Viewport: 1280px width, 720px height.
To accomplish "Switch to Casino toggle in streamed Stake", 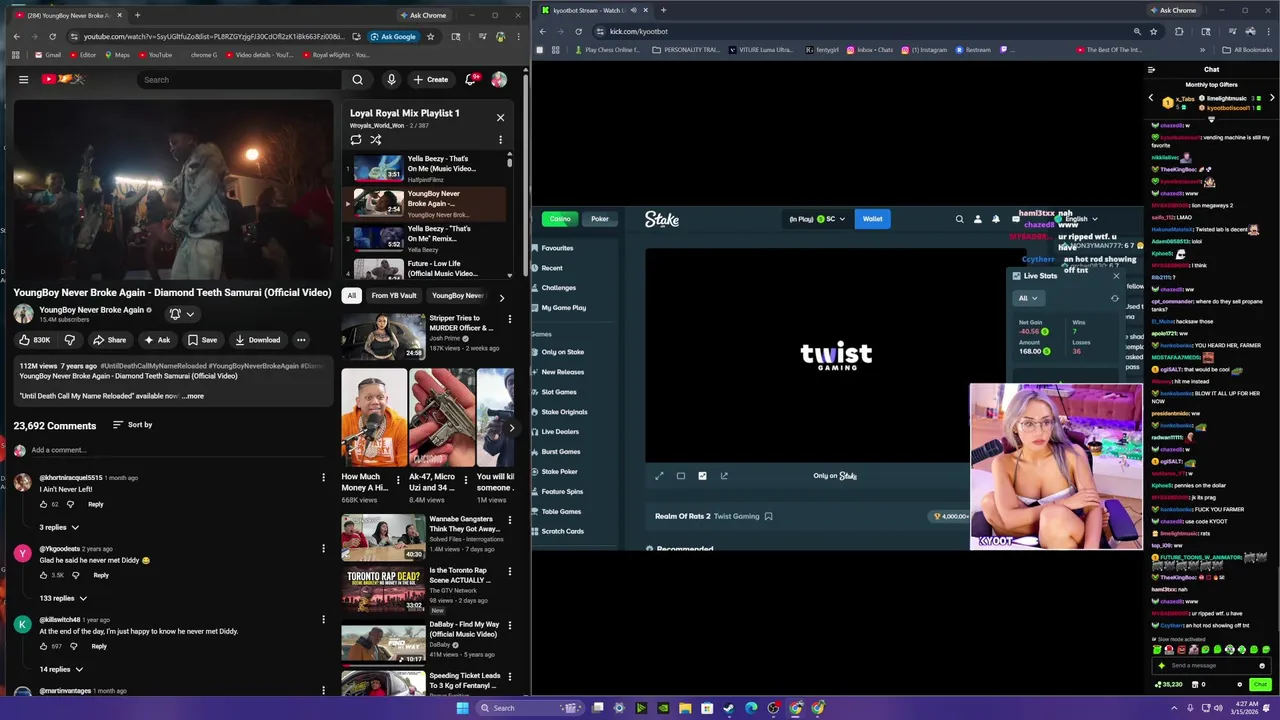I will click(x=560, y=219).
